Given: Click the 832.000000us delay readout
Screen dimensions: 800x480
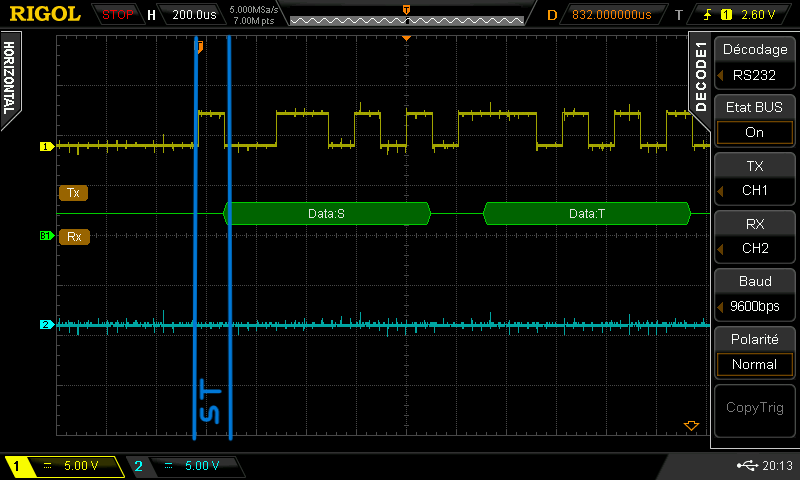Looking at the screenshot, I should coord(612,15).
